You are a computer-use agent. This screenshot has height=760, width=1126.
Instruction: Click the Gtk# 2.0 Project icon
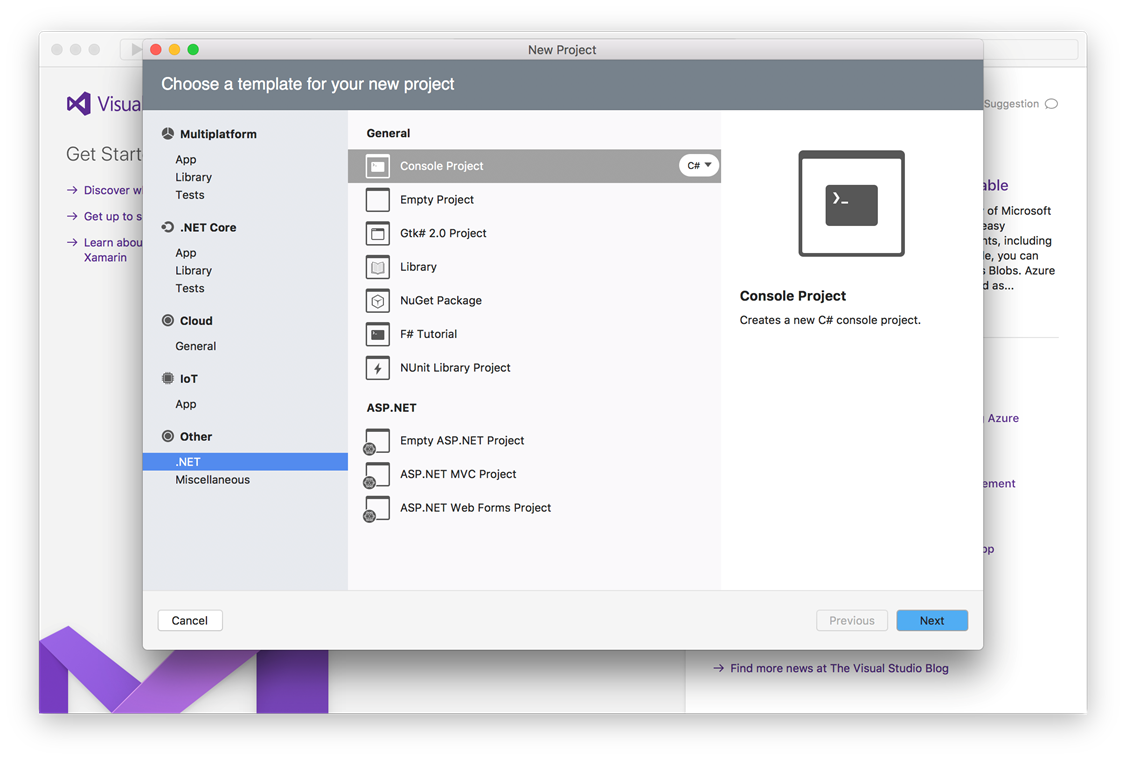coord(377,234)
